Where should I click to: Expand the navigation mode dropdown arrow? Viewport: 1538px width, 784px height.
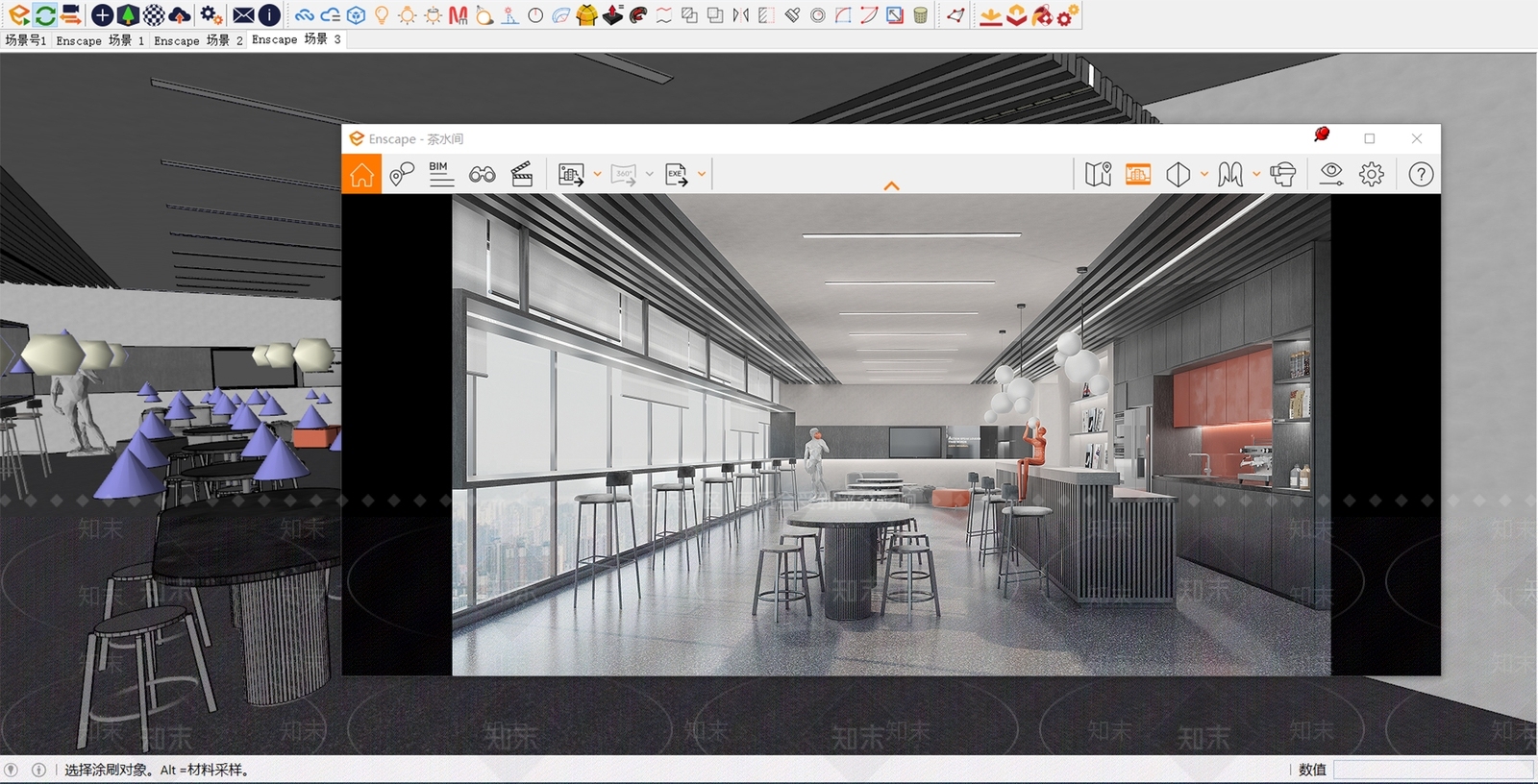point(1255,174)
